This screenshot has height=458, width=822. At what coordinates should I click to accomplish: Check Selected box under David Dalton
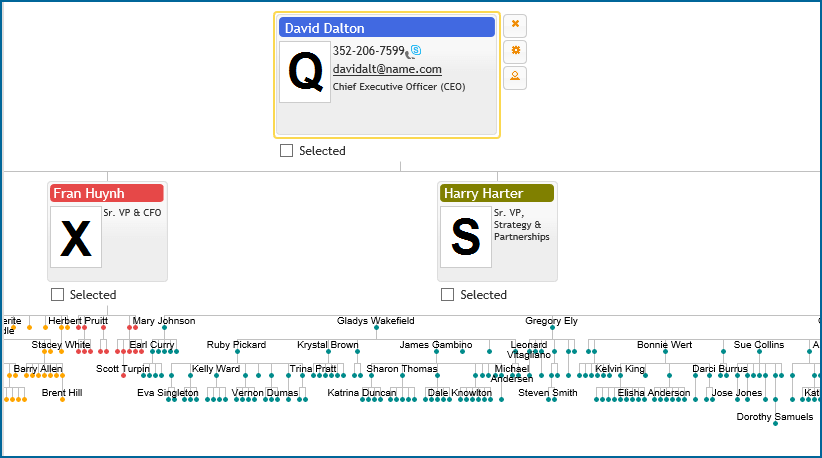click(287, 151)
